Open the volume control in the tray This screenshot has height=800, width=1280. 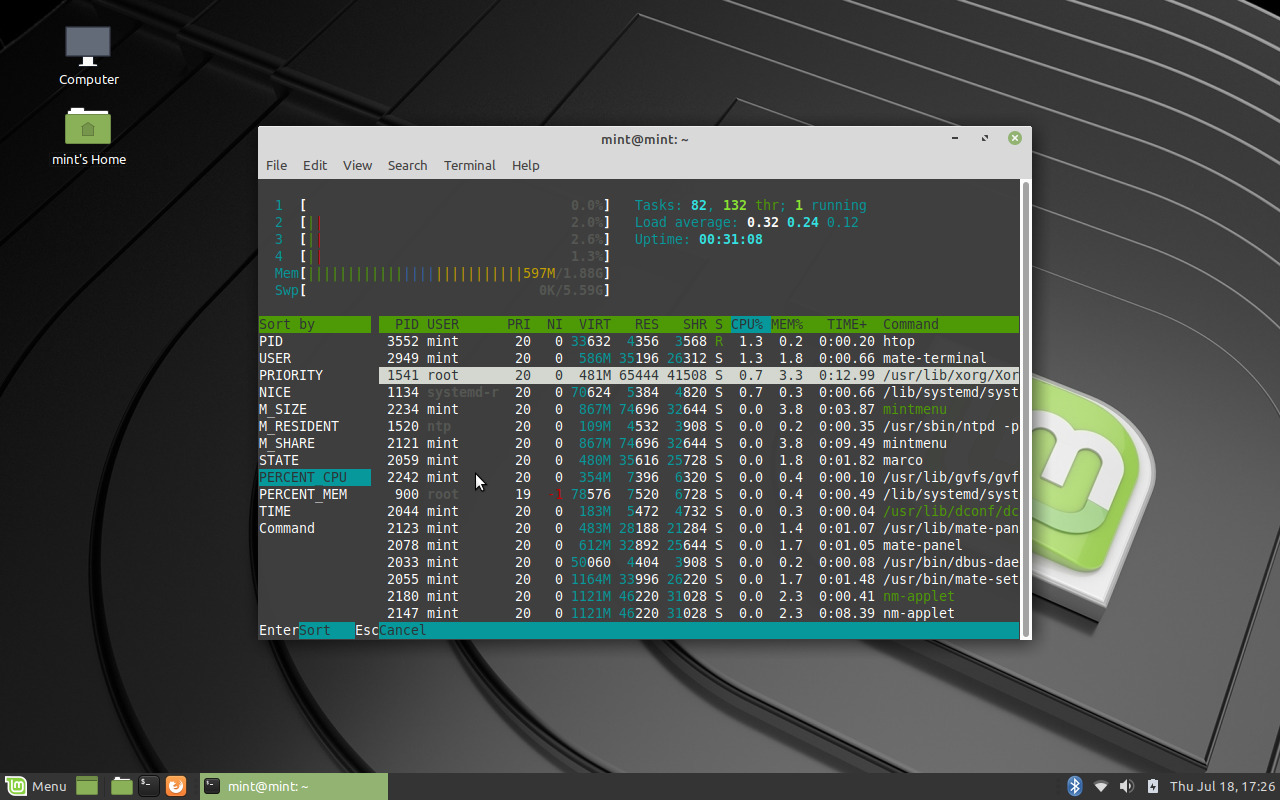tap(1126, 786)
